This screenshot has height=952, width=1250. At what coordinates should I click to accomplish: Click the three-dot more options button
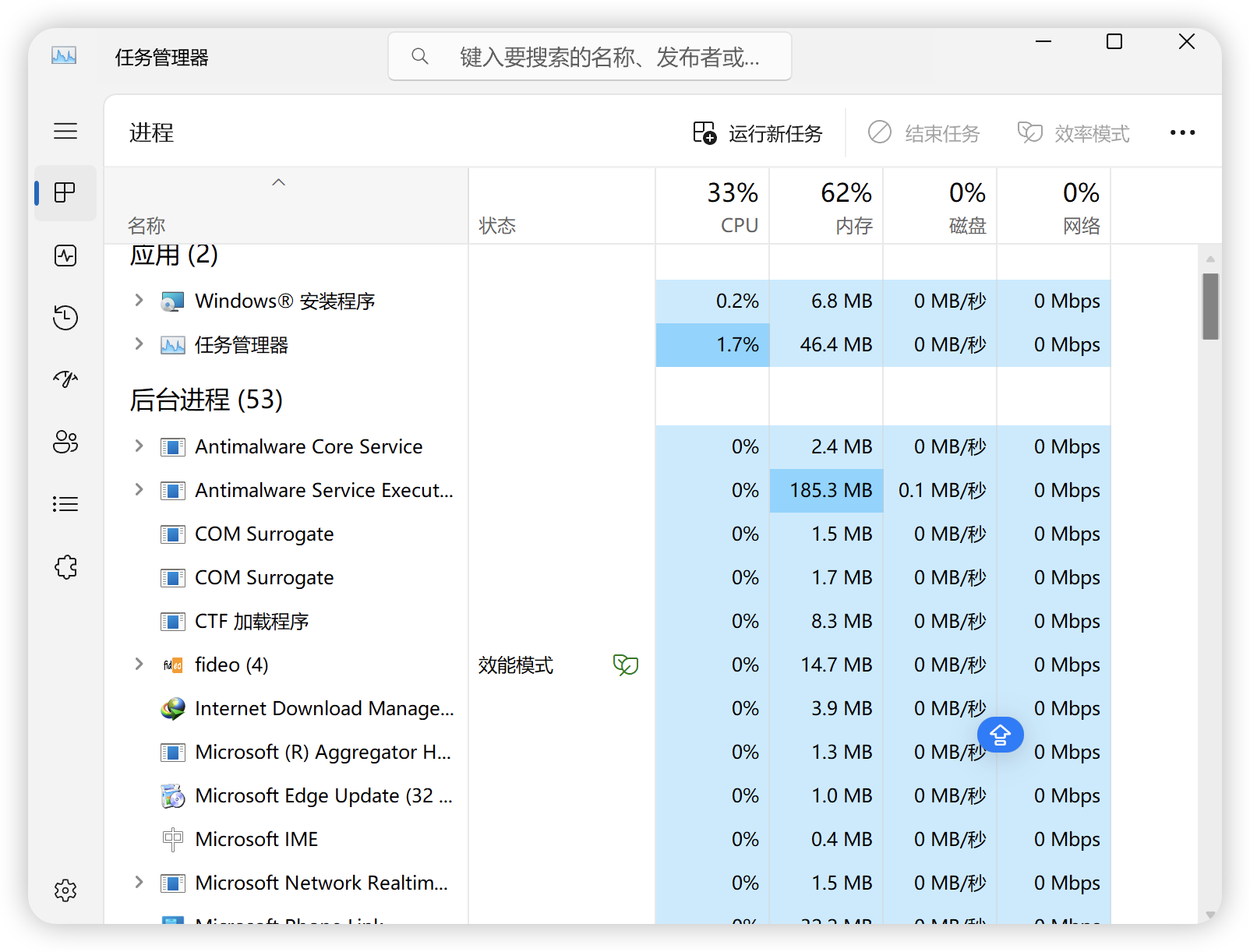click(x=1182, y=132)
